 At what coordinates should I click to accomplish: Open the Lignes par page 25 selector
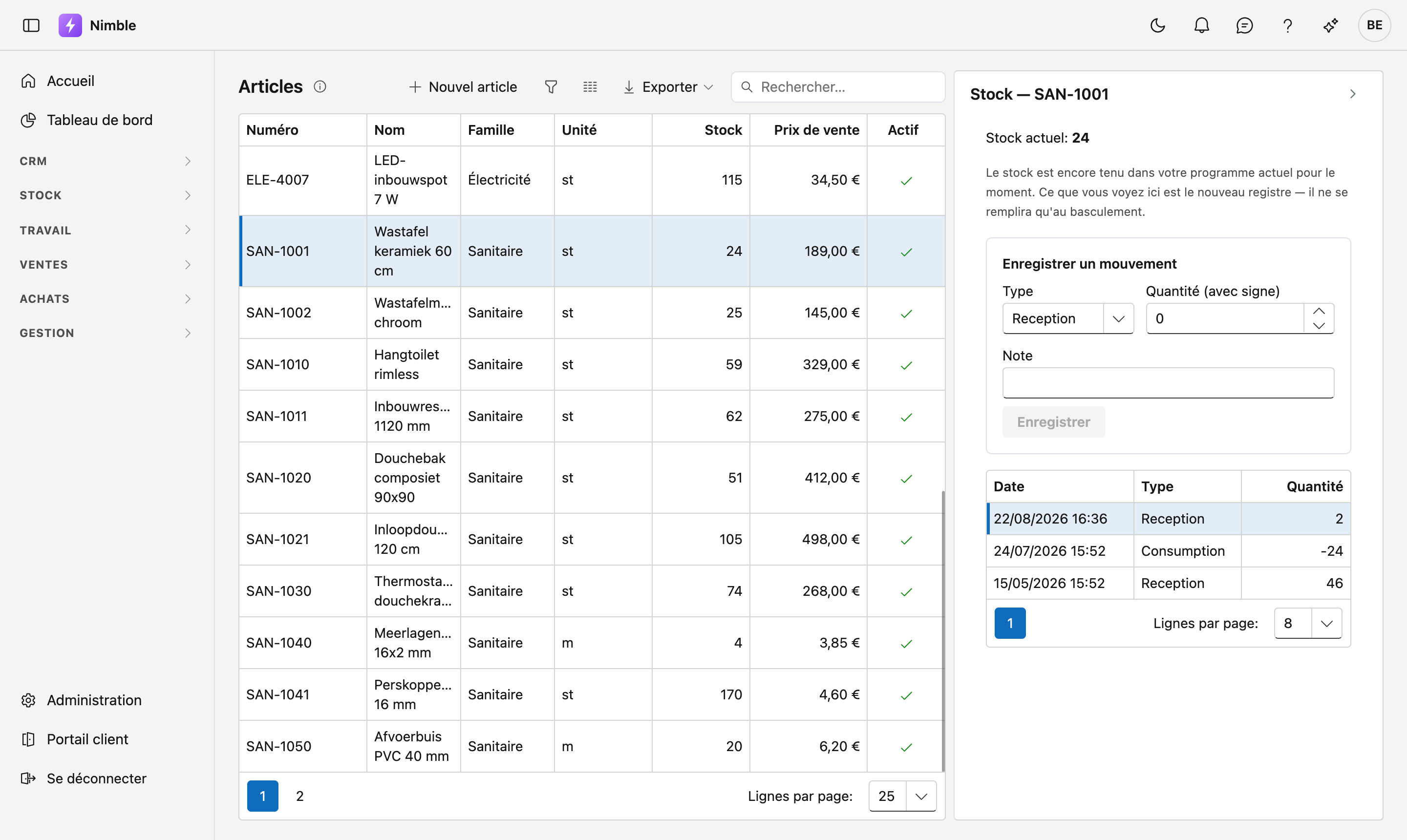902,796
